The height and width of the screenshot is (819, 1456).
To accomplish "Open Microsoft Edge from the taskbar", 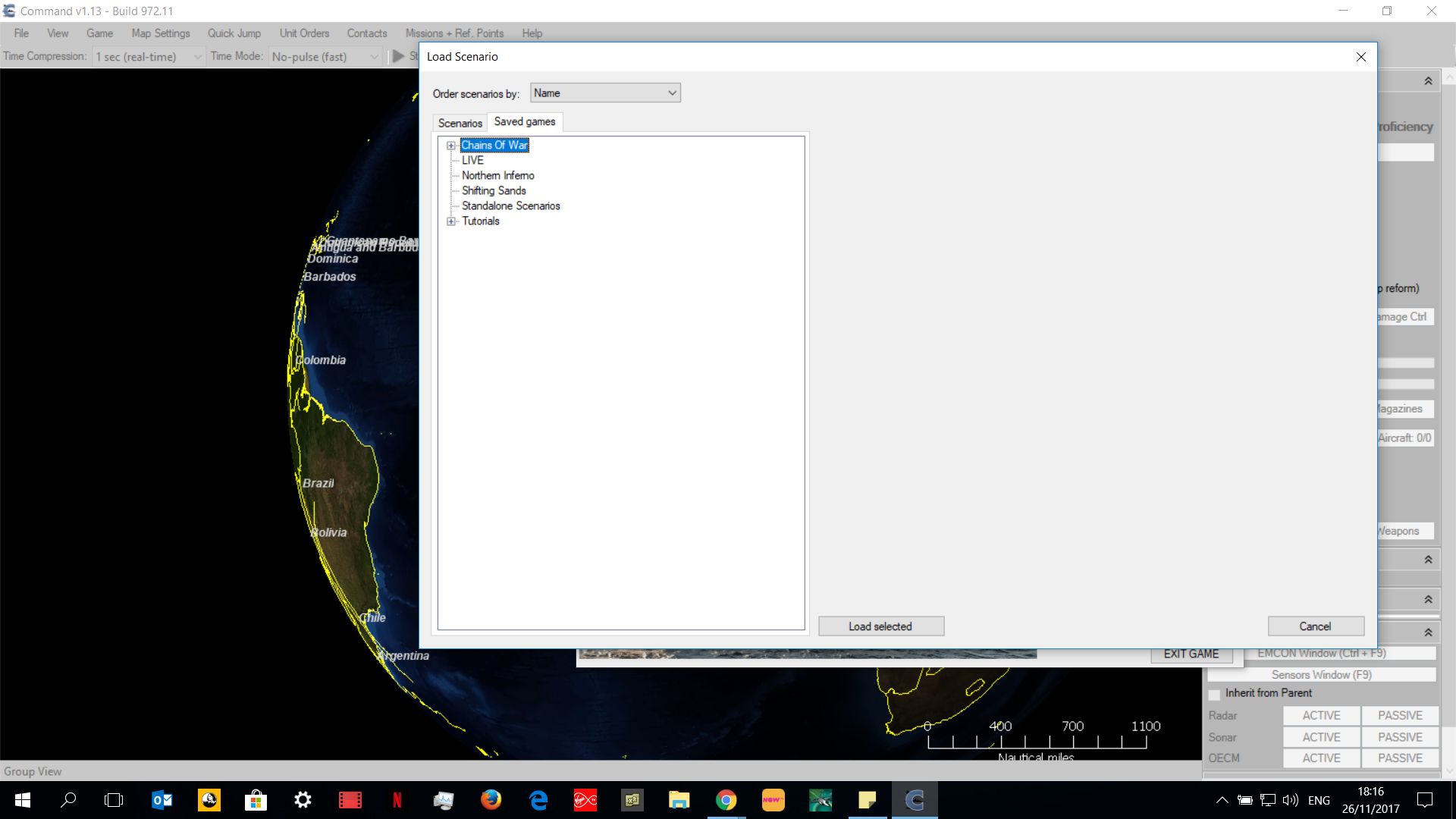I will pyautogui.click(x=538, y=800).
